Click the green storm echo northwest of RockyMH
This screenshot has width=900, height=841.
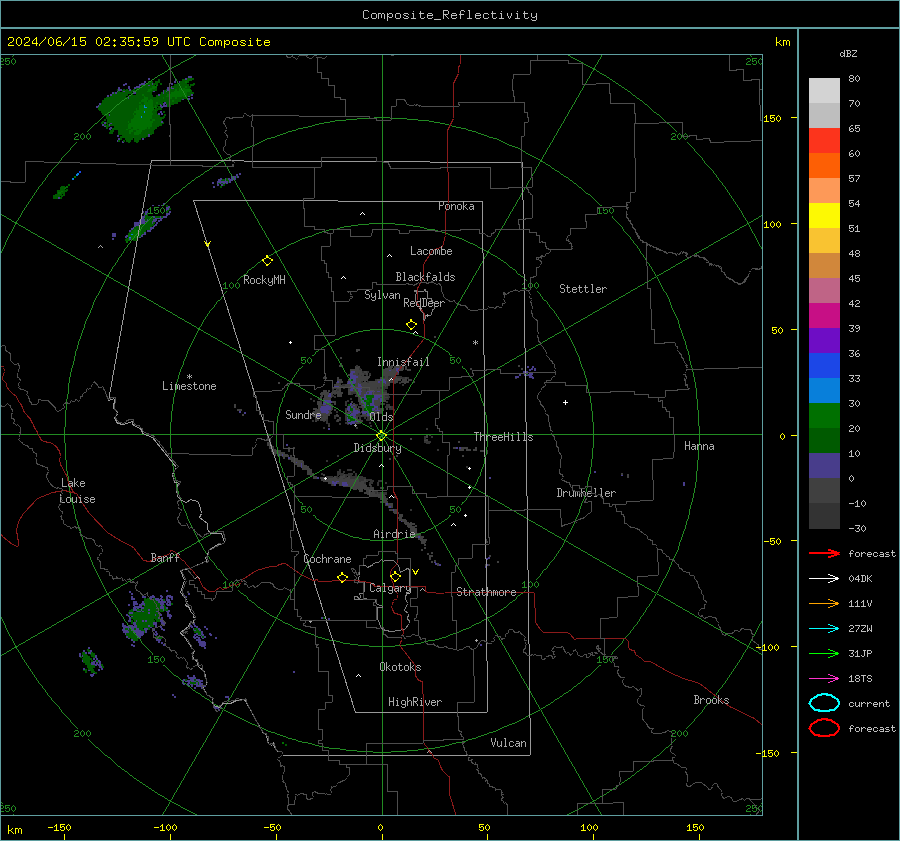coord(145,108)
